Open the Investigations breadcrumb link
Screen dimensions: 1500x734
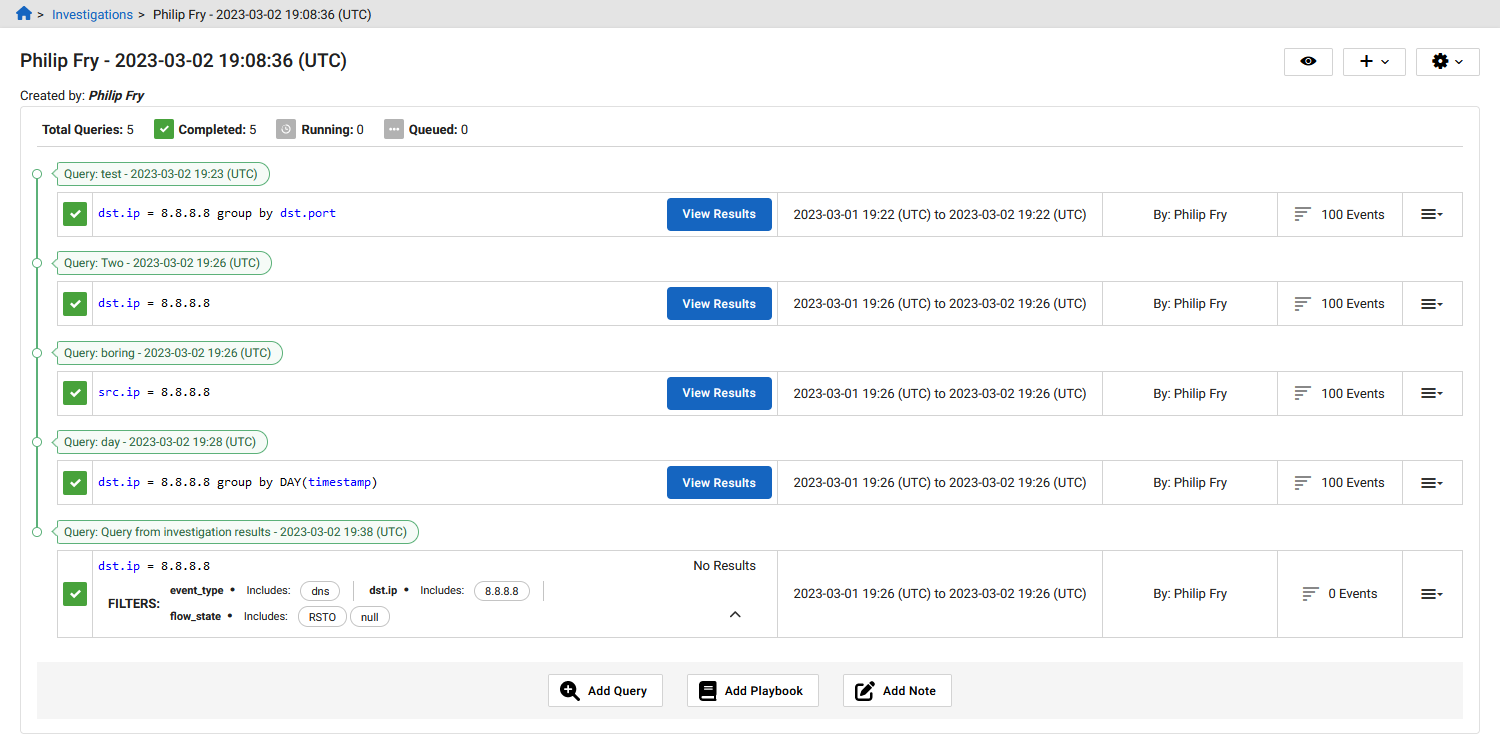(x=92, y=14)
